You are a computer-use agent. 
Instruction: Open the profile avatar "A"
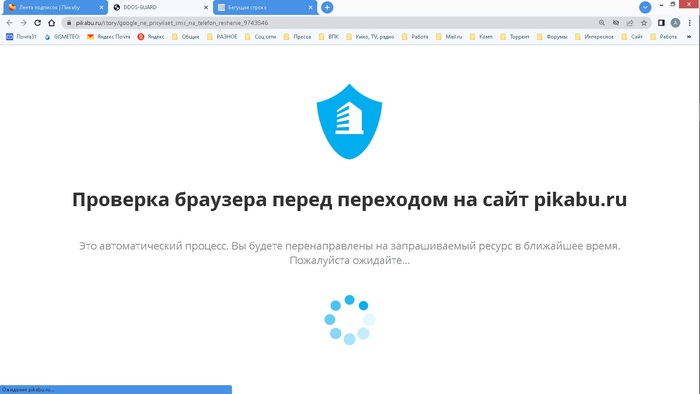(x=675, y=23)
